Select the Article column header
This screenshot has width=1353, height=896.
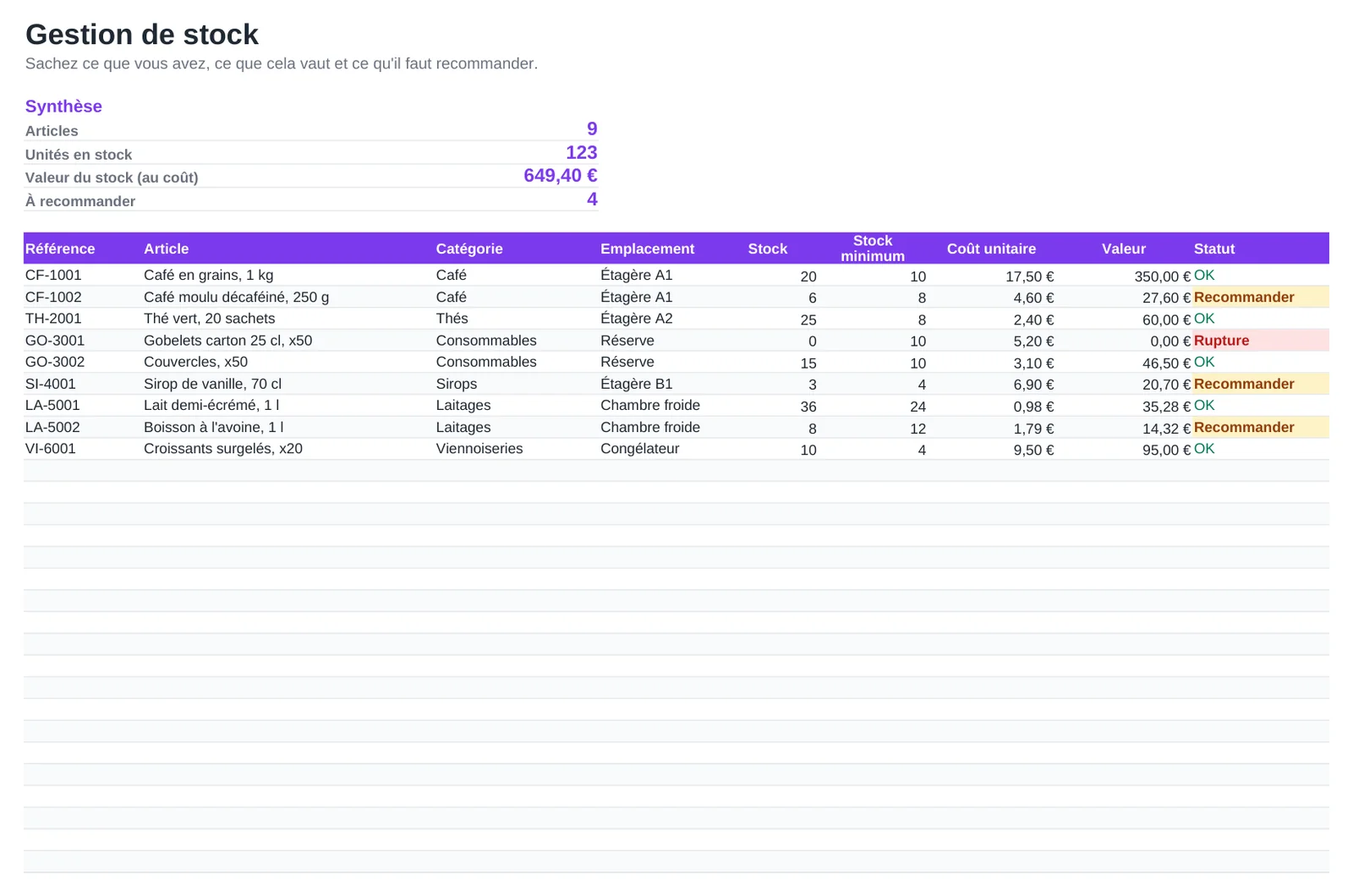point(167,249)
